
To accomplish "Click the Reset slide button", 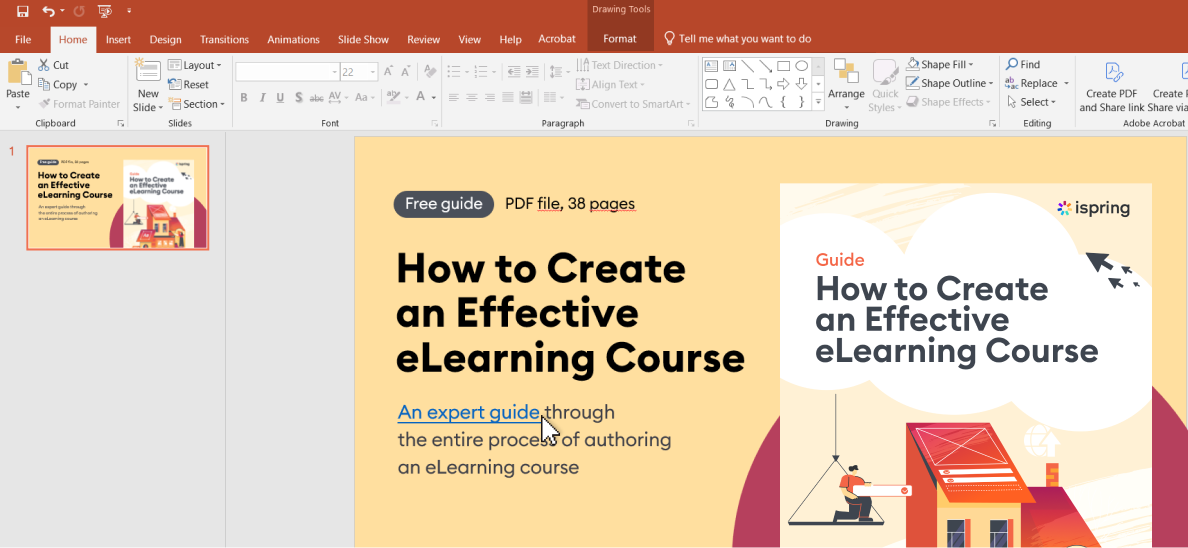I will (x=189, y=85).
